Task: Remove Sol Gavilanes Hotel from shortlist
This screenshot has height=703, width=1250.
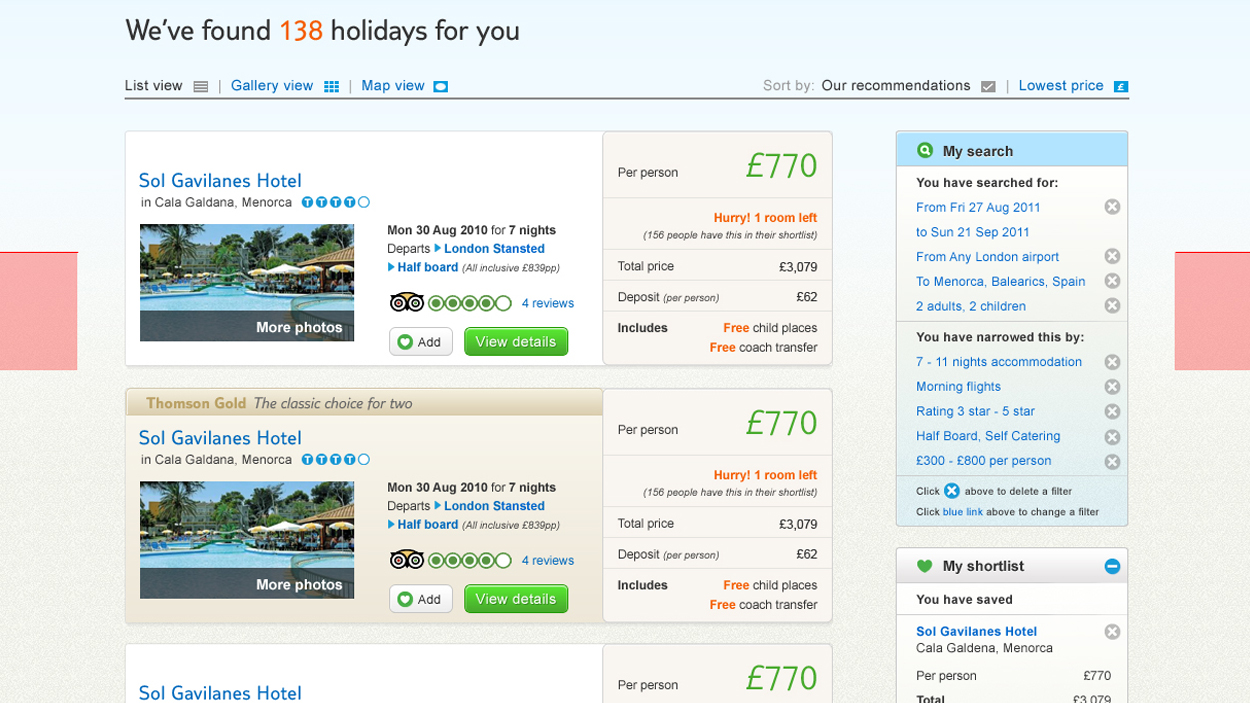Action: [1112, 632]
